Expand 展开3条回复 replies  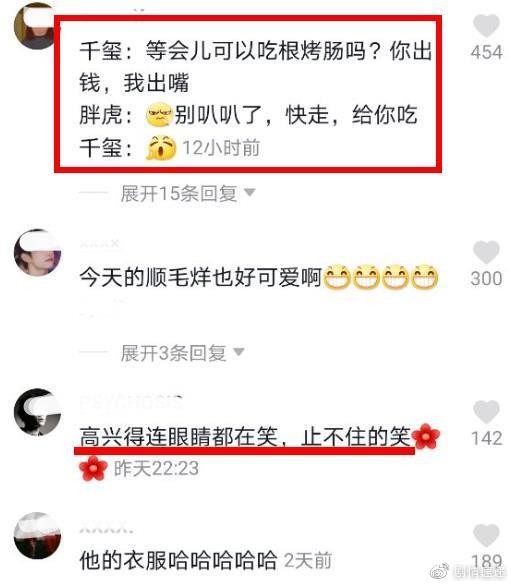pyautogui.click(x=173, y=353)
